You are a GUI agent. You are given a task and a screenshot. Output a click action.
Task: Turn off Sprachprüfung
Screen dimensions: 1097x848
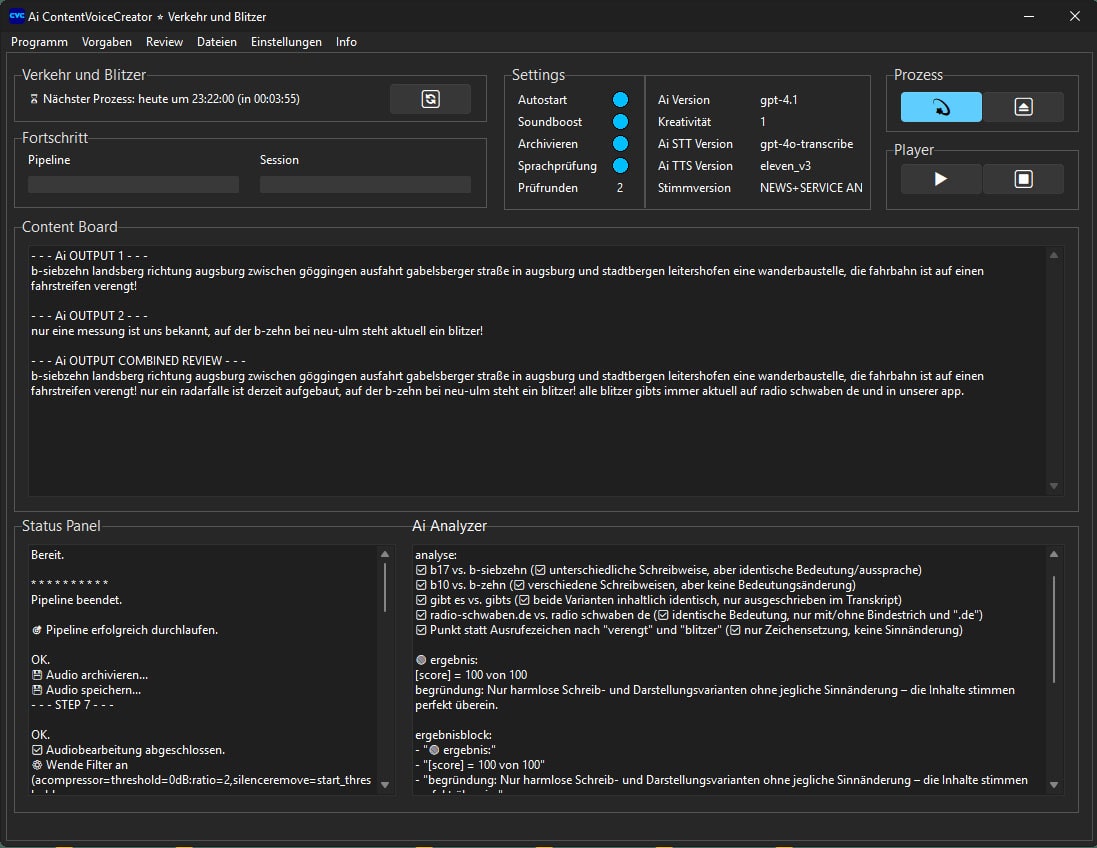(620, 165)
